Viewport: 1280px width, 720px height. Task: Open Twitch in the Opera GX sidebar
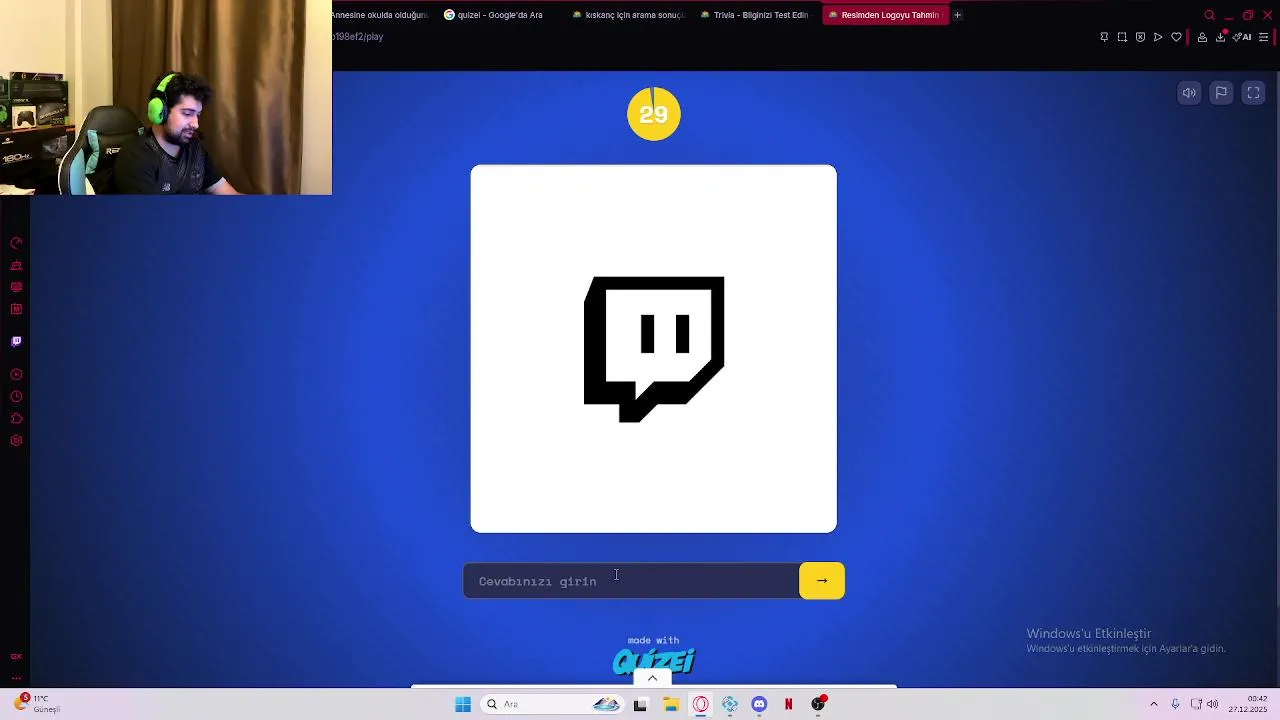click(x=16, y=341)
